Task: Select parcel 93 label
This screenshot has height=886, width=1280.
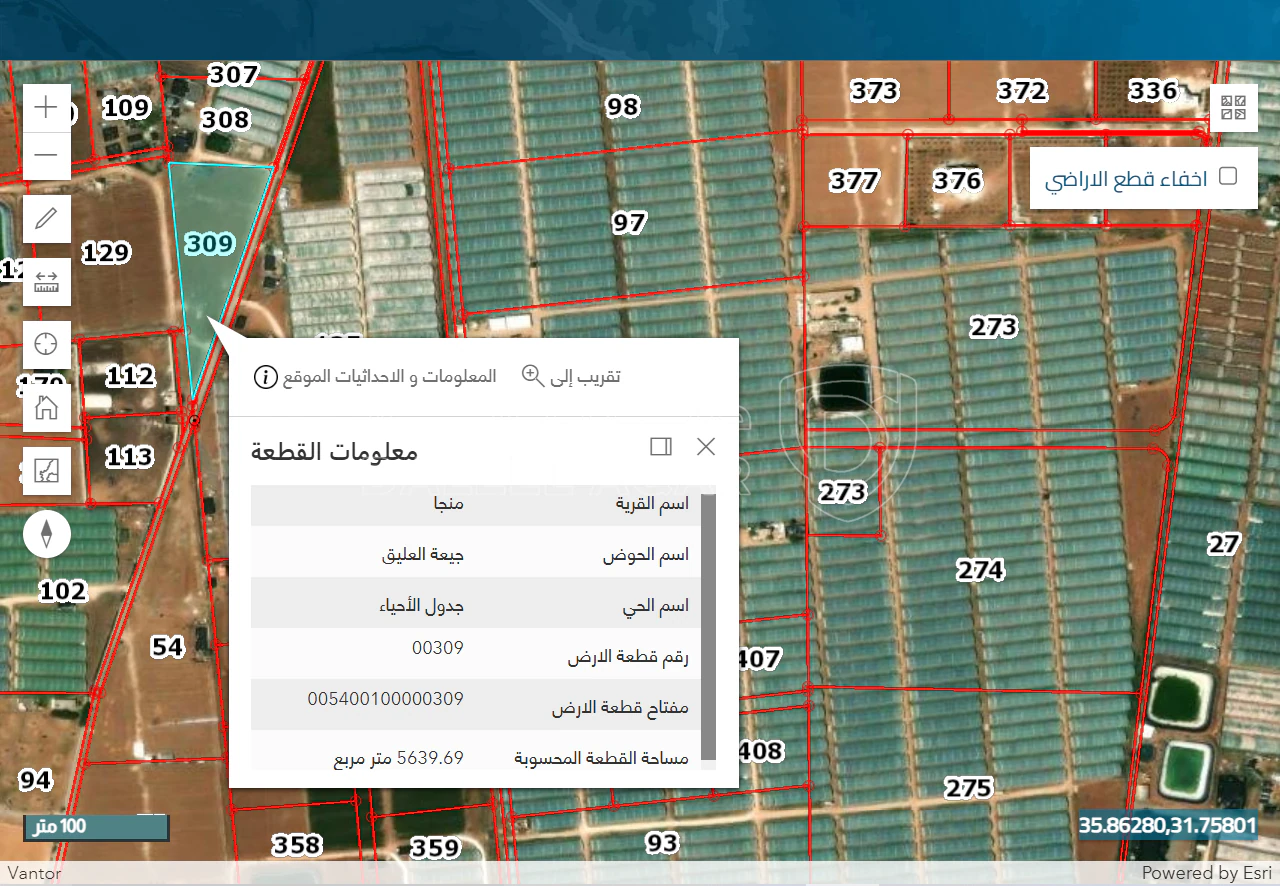Action: [x=662, y=843]
